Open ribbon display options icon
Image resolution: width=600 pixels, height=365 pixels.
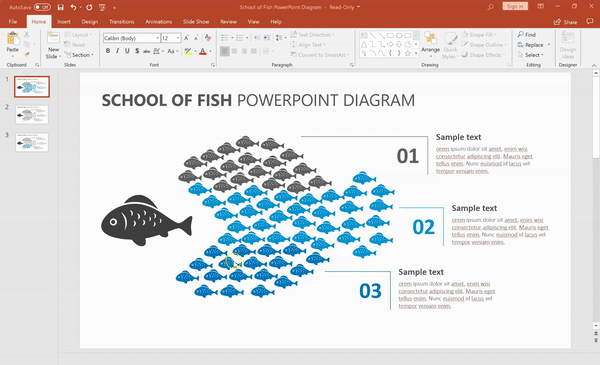[x=540, y=7]
